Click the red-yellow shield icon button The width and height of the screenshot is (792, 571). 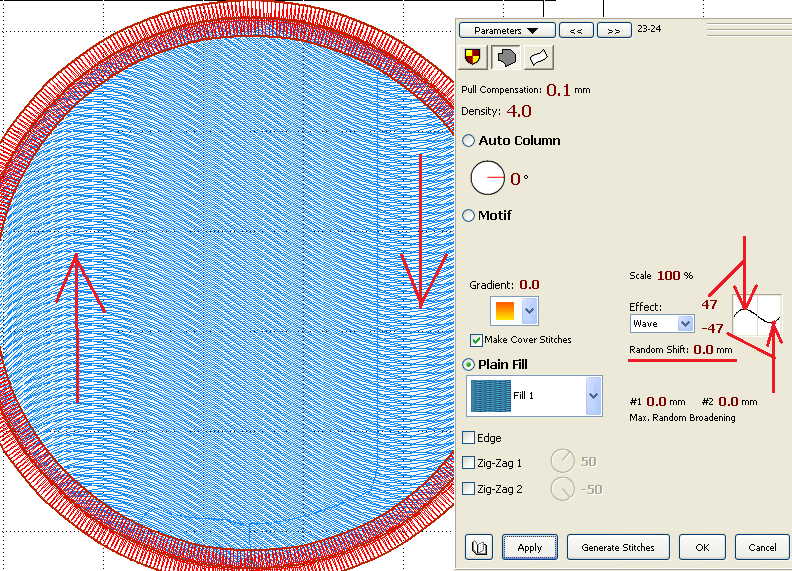(x=473, y=58)
